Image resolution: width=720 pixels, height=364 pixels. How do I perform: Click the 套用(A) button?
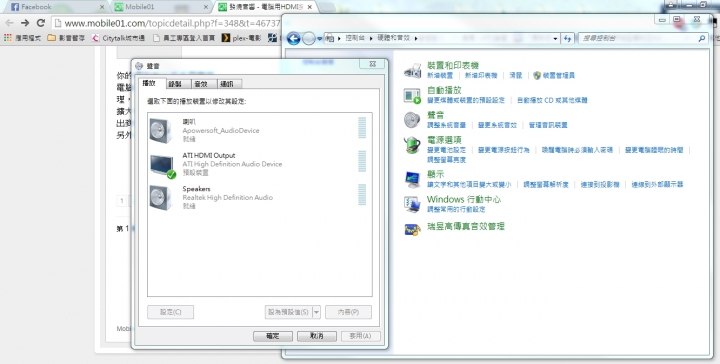pyautogui.click(x=360, y=336)
